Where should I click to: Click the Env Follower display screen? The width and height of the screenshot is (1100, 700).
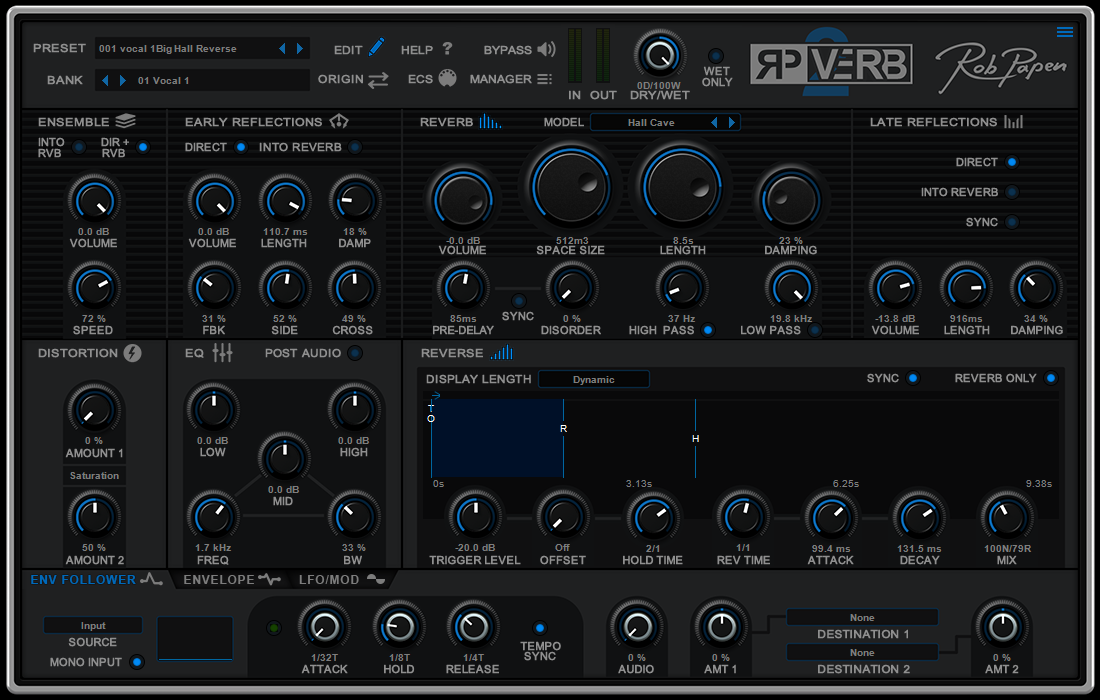coord(195,638)
